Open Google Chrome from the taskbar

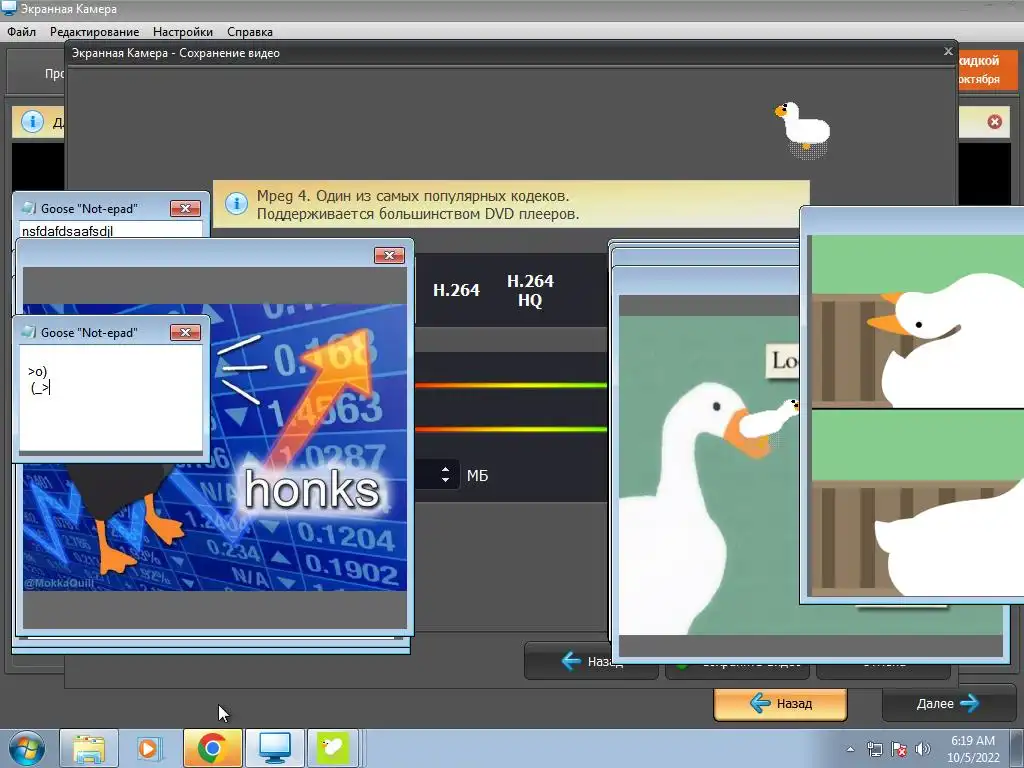tap(212, 748)
